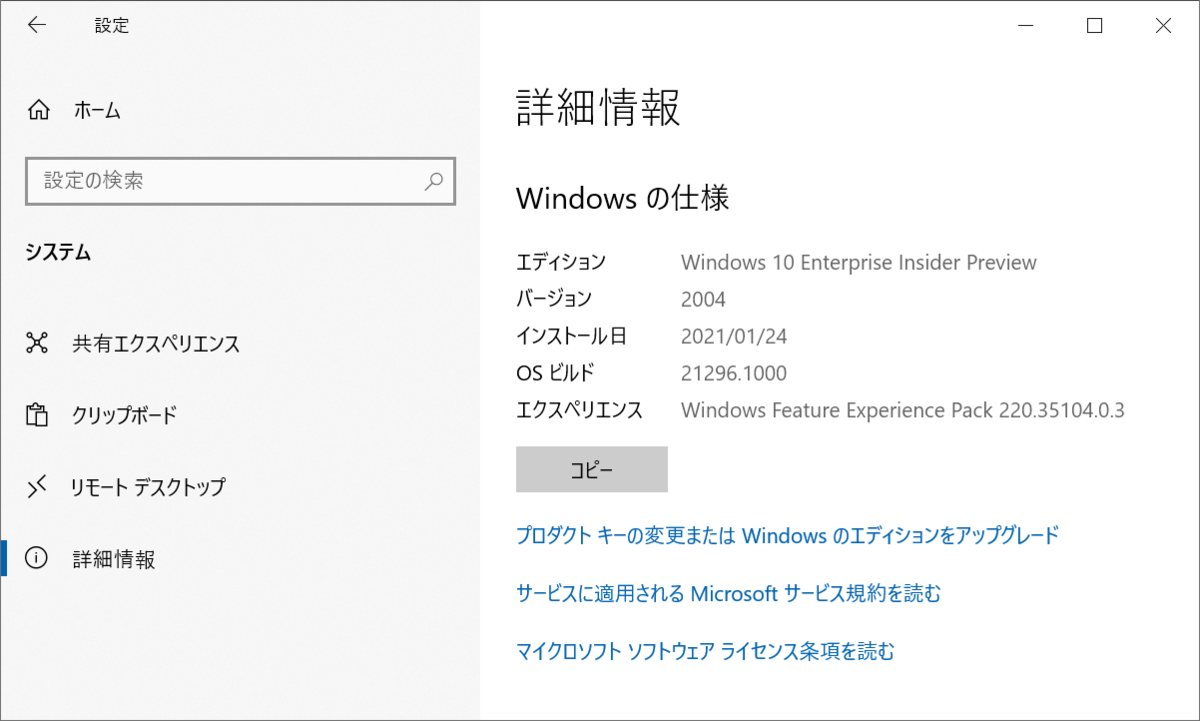Image resolution: width=1200 pixels, height=721 pixels.
Task: Open Microsoft サービス規約を読む link
Action: coord(729,593)
